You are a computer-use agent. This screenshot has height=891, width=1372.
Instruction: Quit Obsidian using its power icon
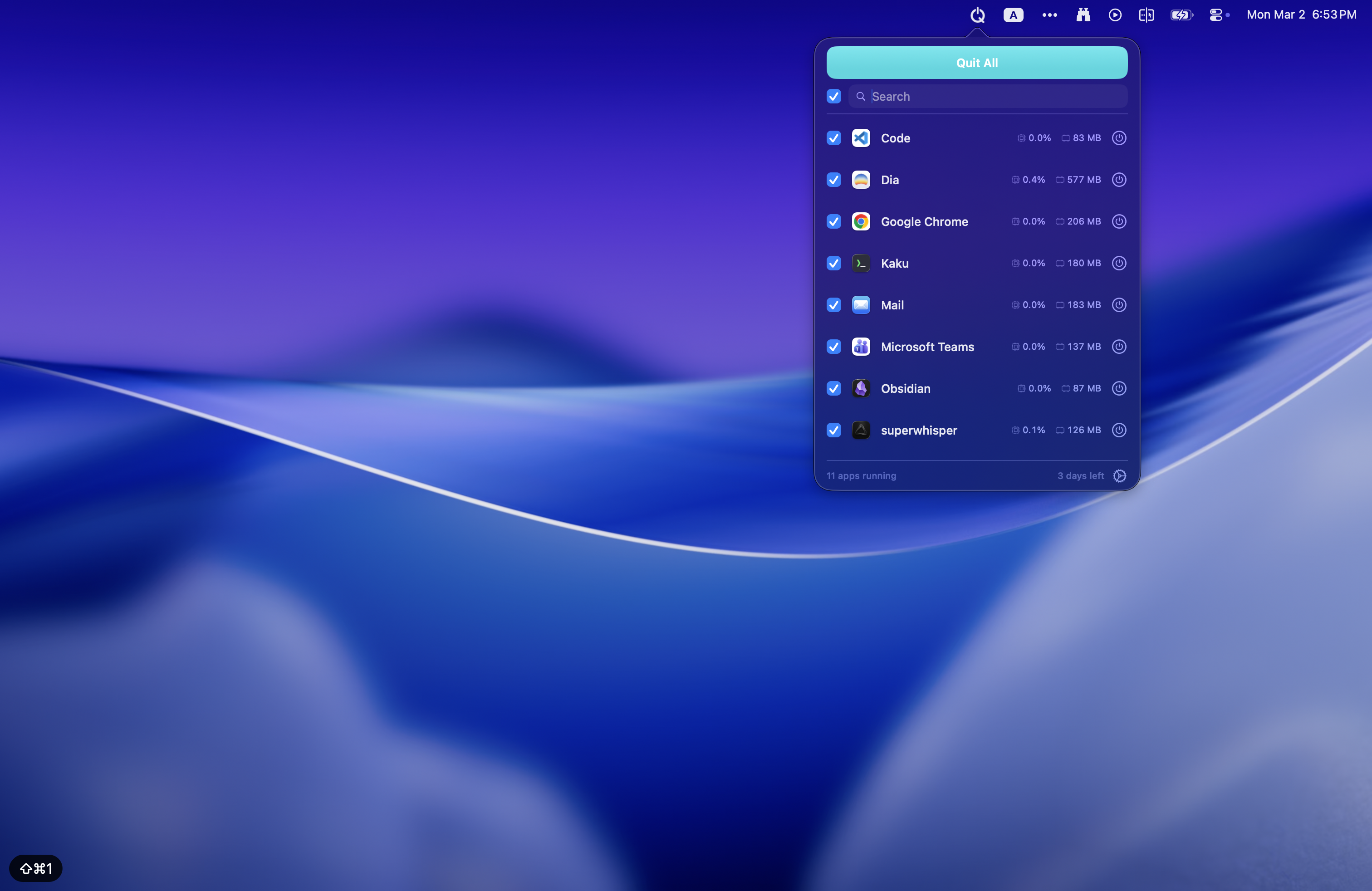1119,388
